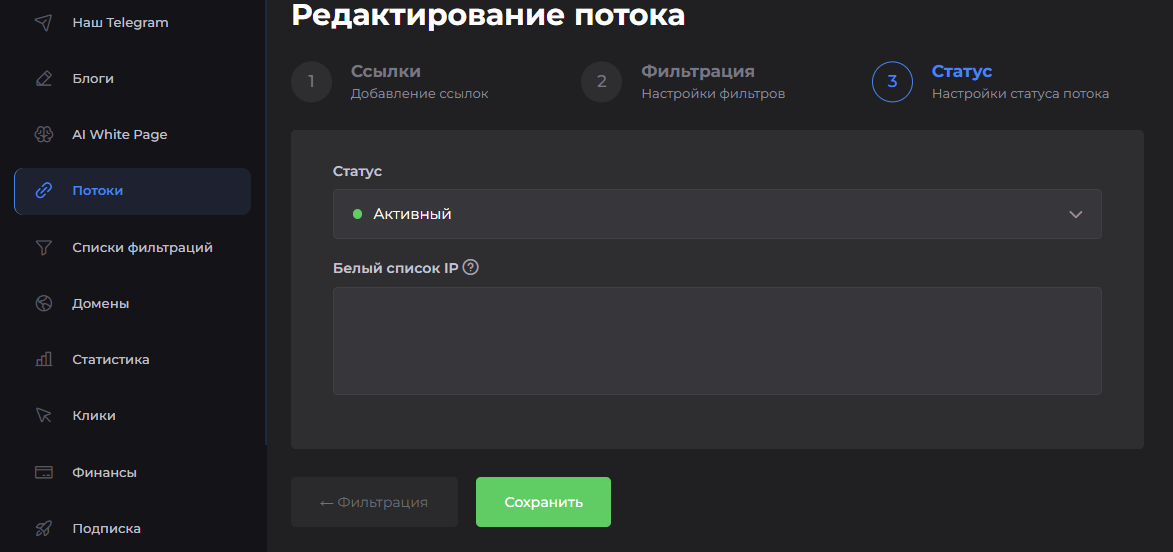
Task: Click the Редактирование потока heading
Action: click(x=488, y=15)
